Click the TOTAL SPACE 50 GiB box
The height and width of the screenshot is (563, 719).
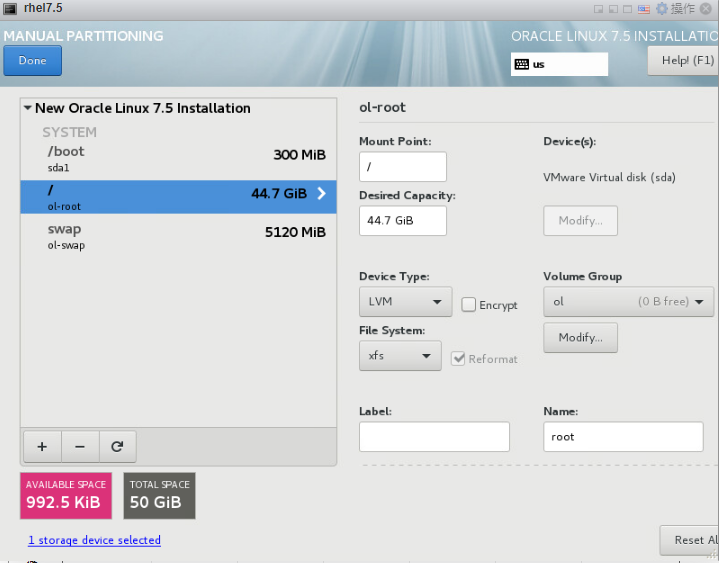click(160, 496)
